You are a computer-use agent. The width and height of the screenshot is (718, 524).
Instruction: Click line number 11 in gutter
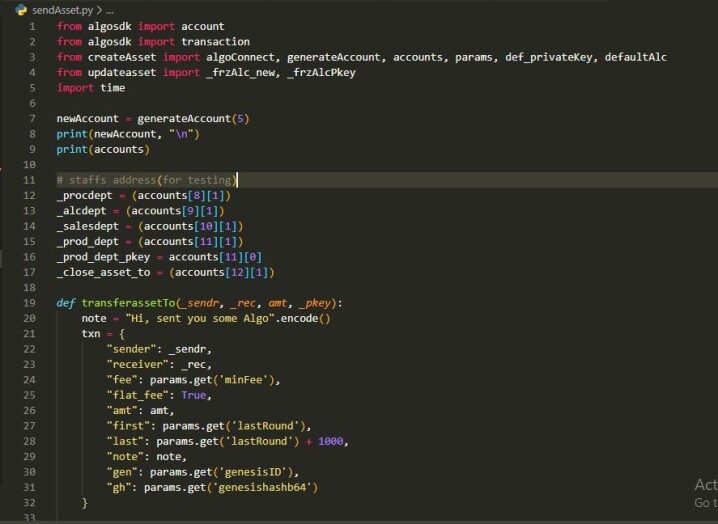click(29, 180)
